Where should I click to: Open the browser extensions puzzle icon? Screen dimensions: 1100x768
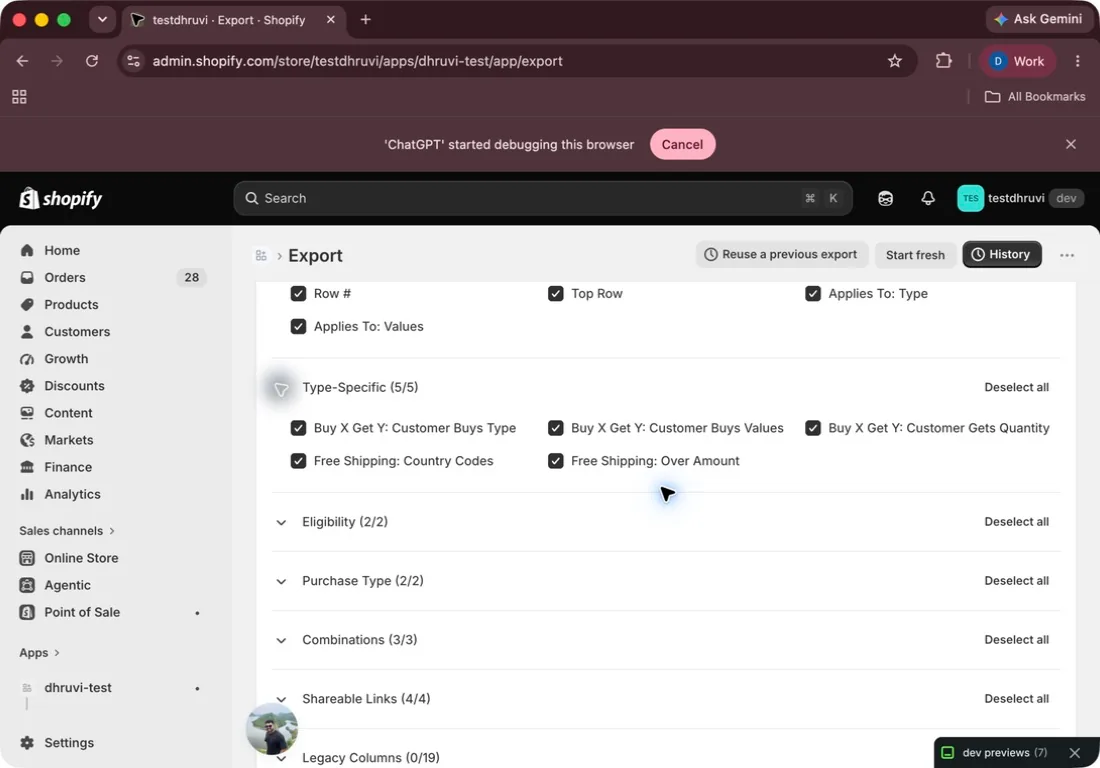pos(944,61)
